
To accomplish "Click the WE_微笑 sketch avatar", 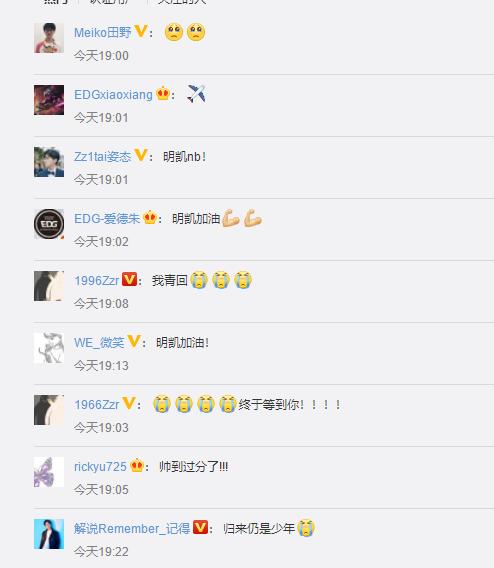I will coord(49,348).
